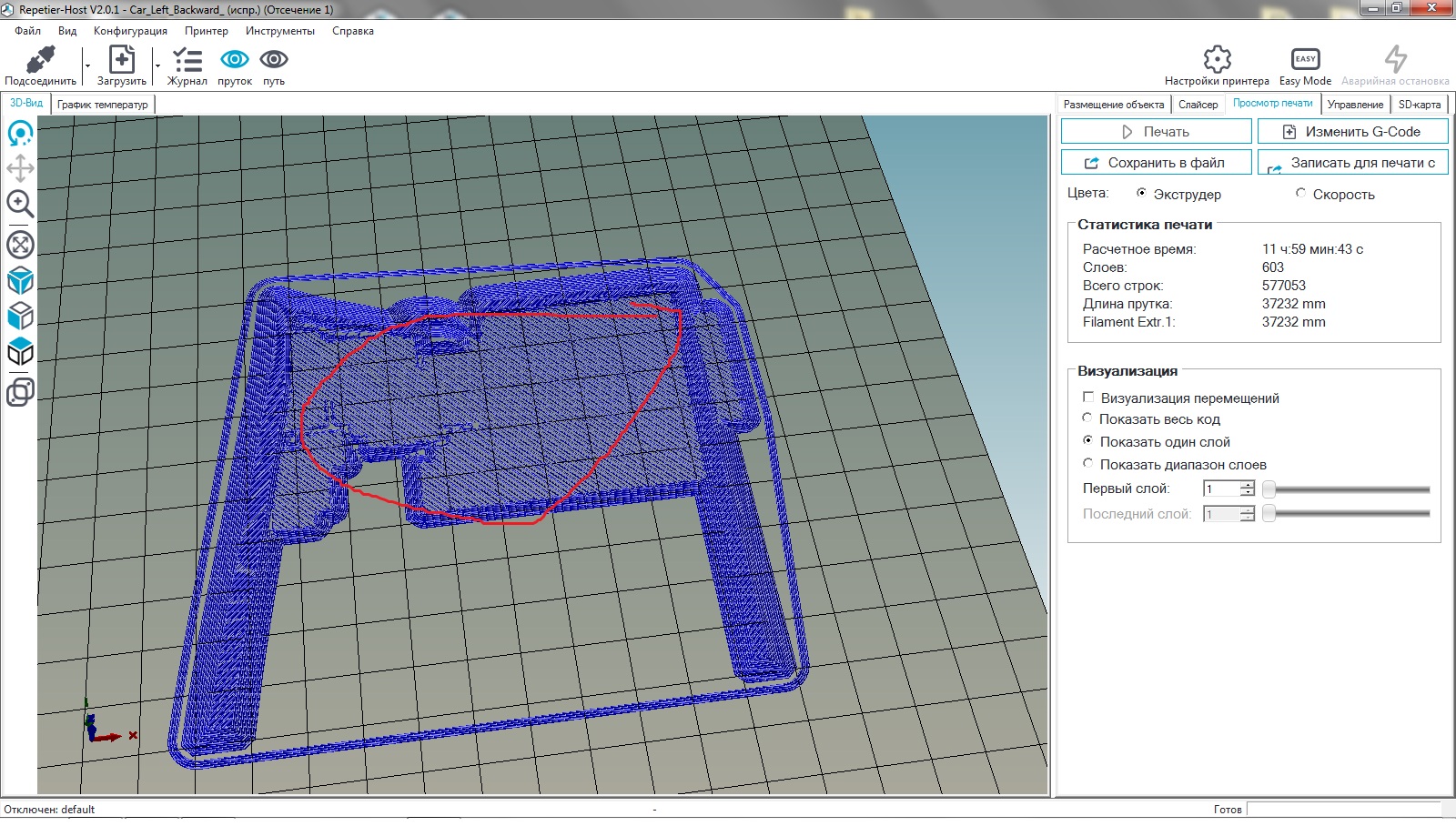The image size is (1456, 826).
Task: Open the Log panel icon
Action: coord(187,61)
